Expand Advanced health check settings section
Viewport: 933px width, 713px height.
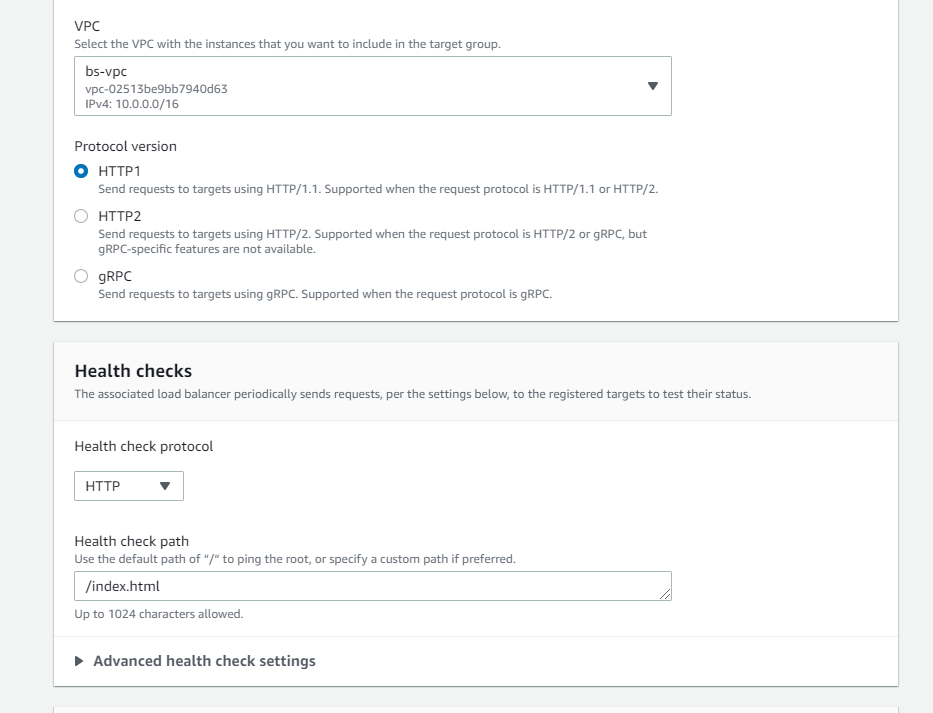204,661
